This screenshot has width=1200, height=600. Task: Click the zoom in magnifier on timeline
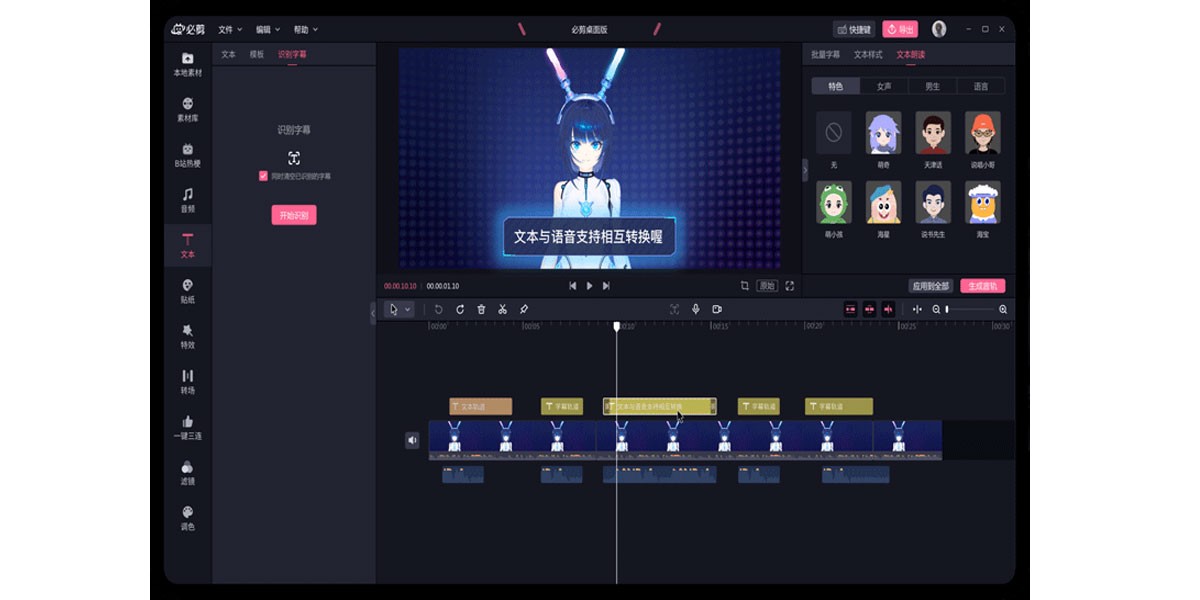[x=1003, y=310]
